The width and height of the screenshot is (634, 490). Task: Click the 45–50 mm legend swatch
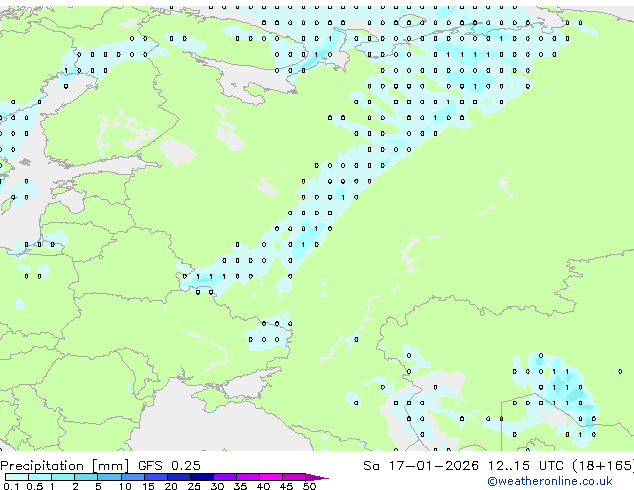pyautogui.click(x=294, y=477)
